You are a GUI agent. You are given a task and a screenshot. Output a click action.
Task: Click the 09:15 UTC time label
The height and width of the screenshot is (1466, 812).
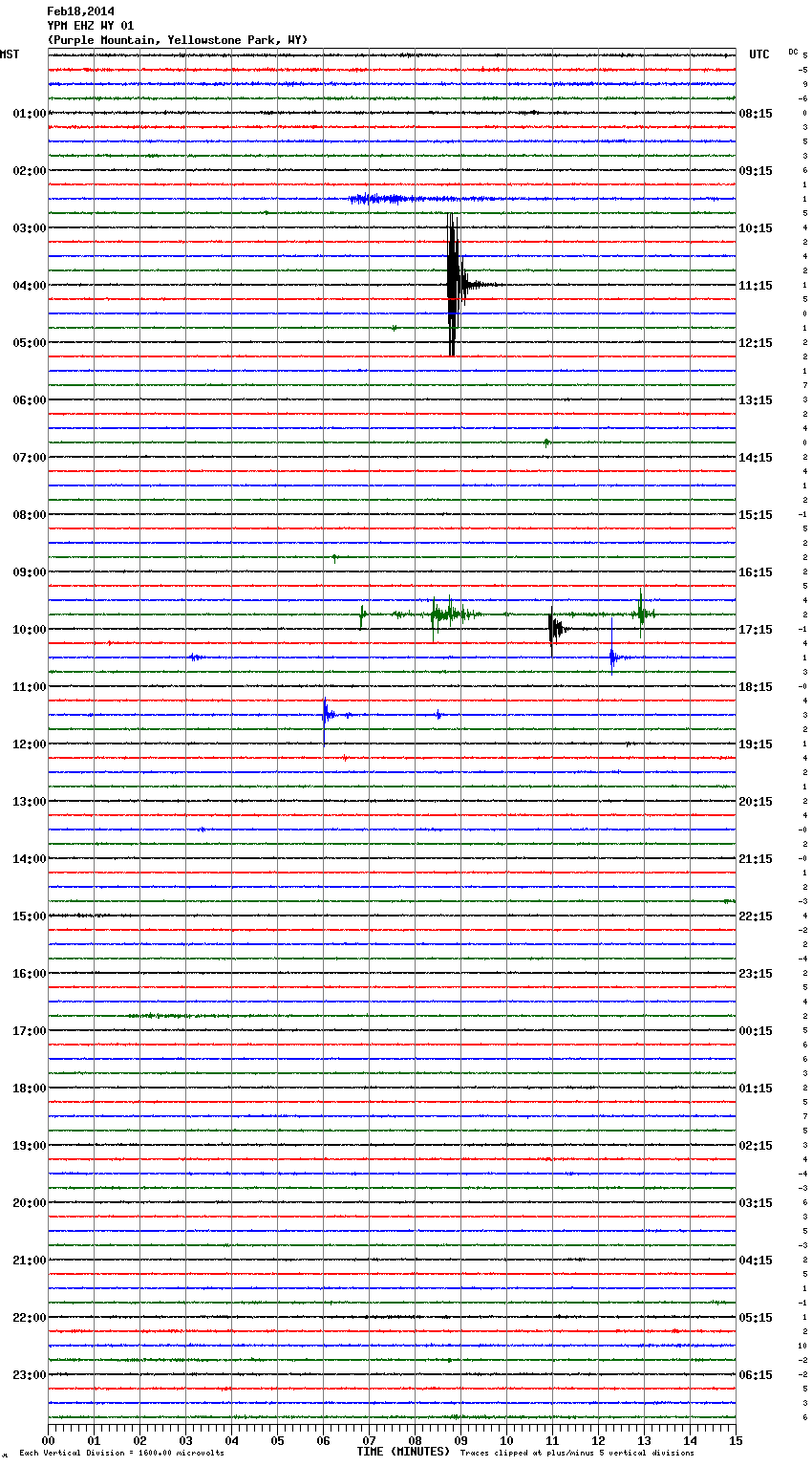pyautogui.click(x=756, y=171)
